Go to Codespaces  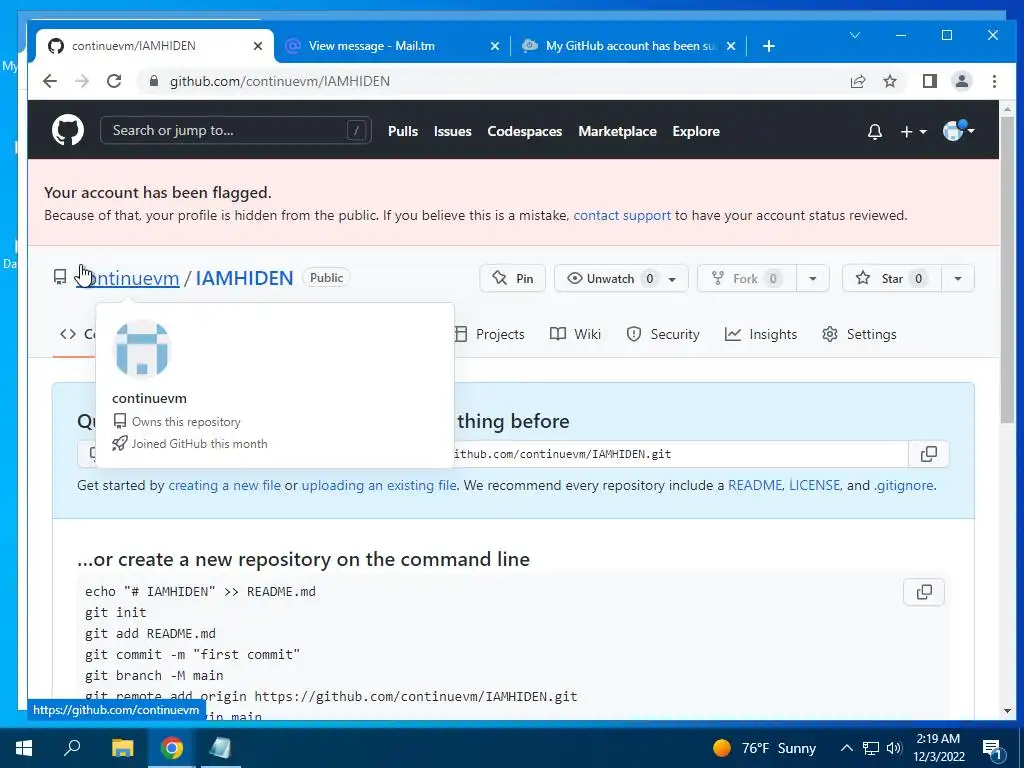click(x=524, y=131)
